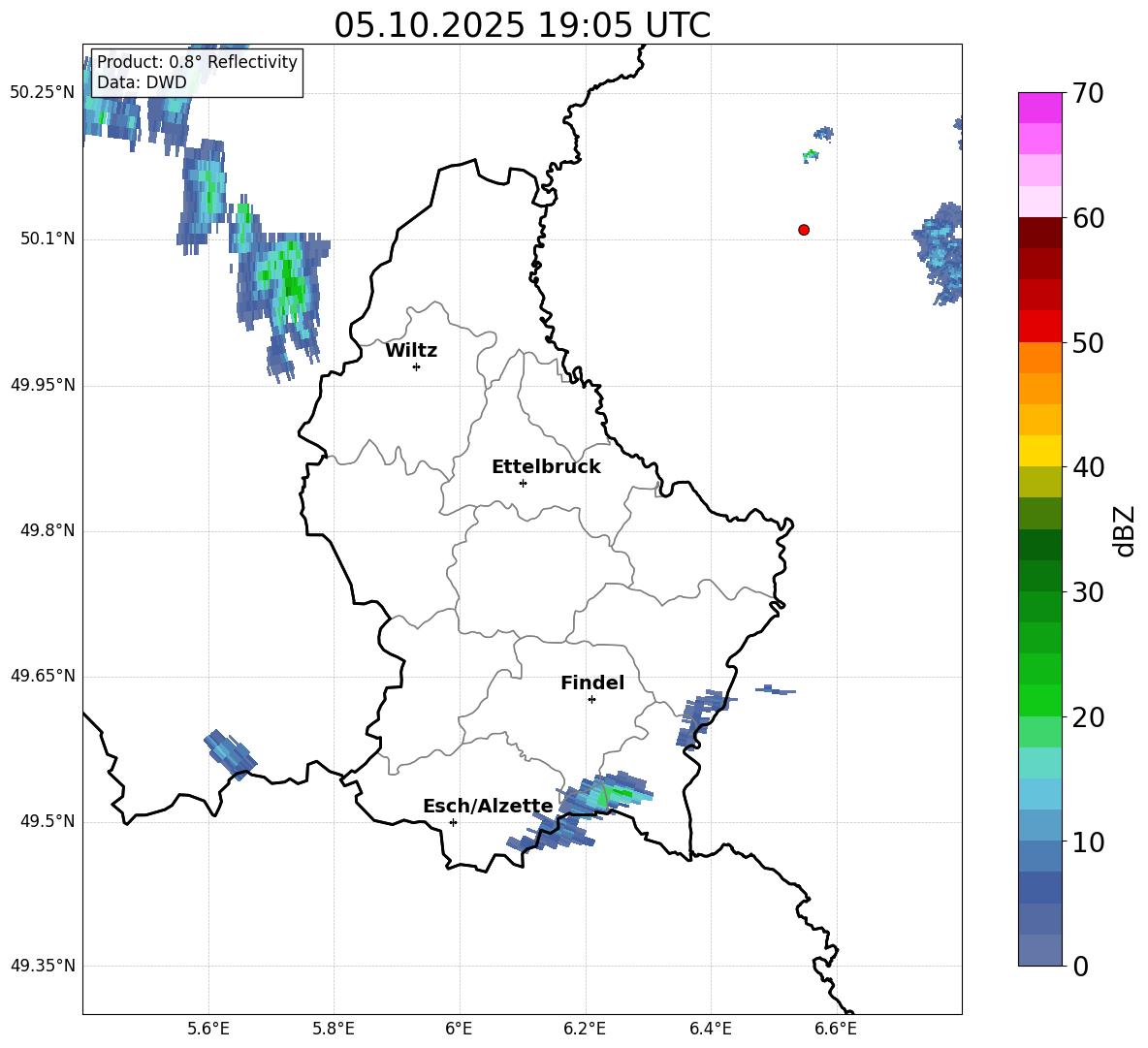The height and width of the screenshot is (1048, 1148).
Task: Click the 6.4°E longitude label
Action: 710,1030
